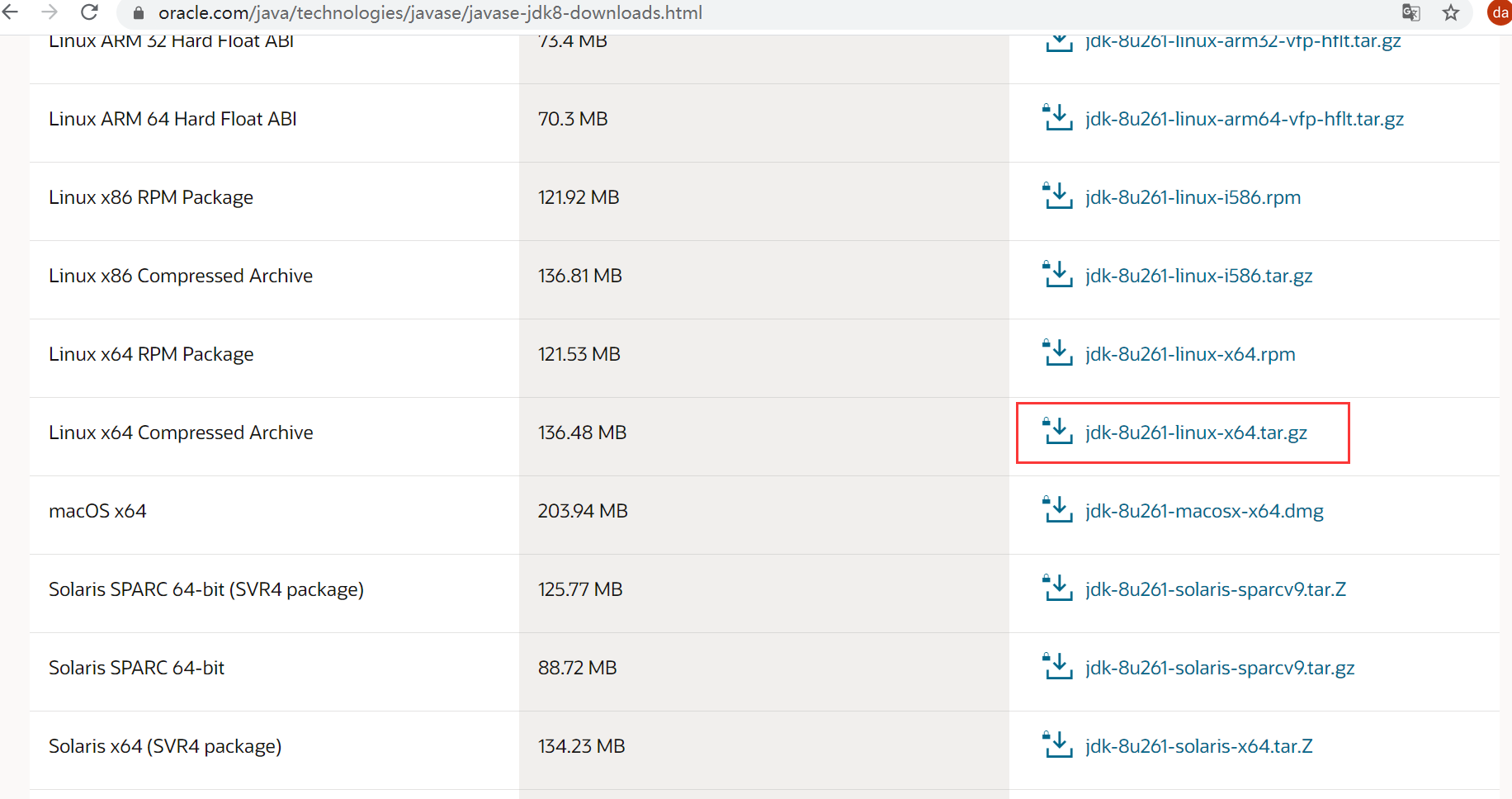Open jdk-8u261-linux-arm32-vfp-hflt.tar.gz link
Screen dimensions: 1512x799
coord(1243,41)
